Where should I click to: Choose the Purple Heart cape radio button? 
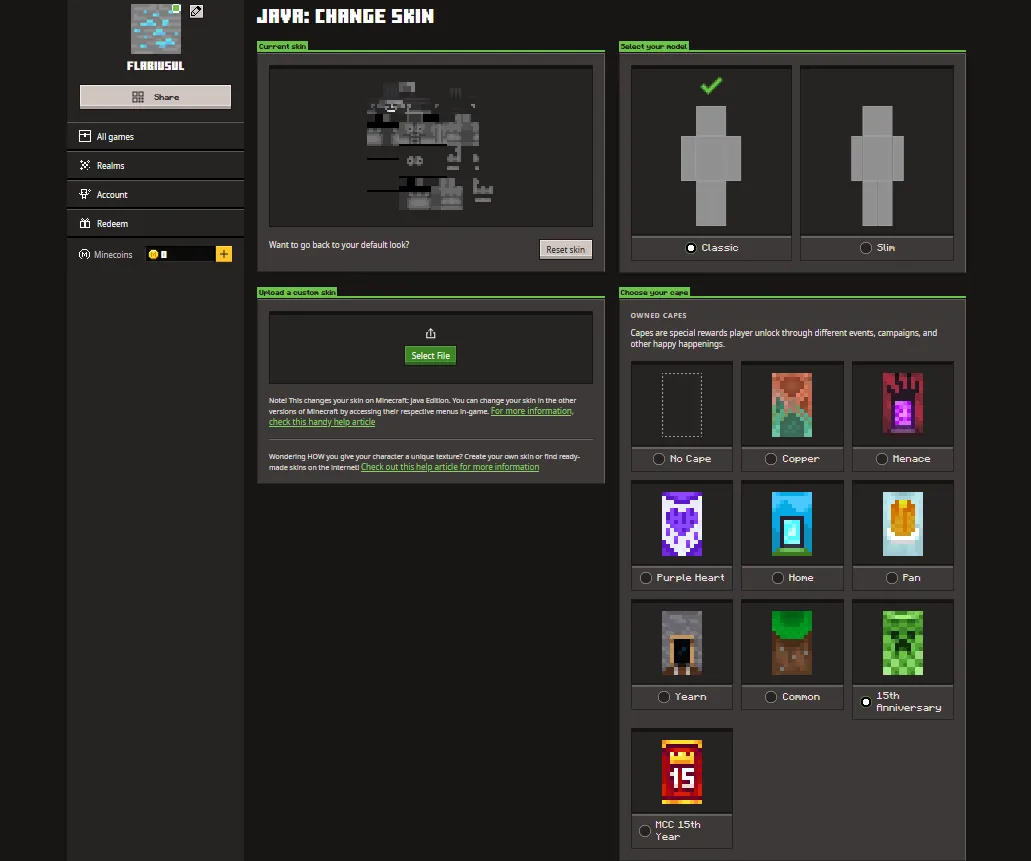click(646, 578)
